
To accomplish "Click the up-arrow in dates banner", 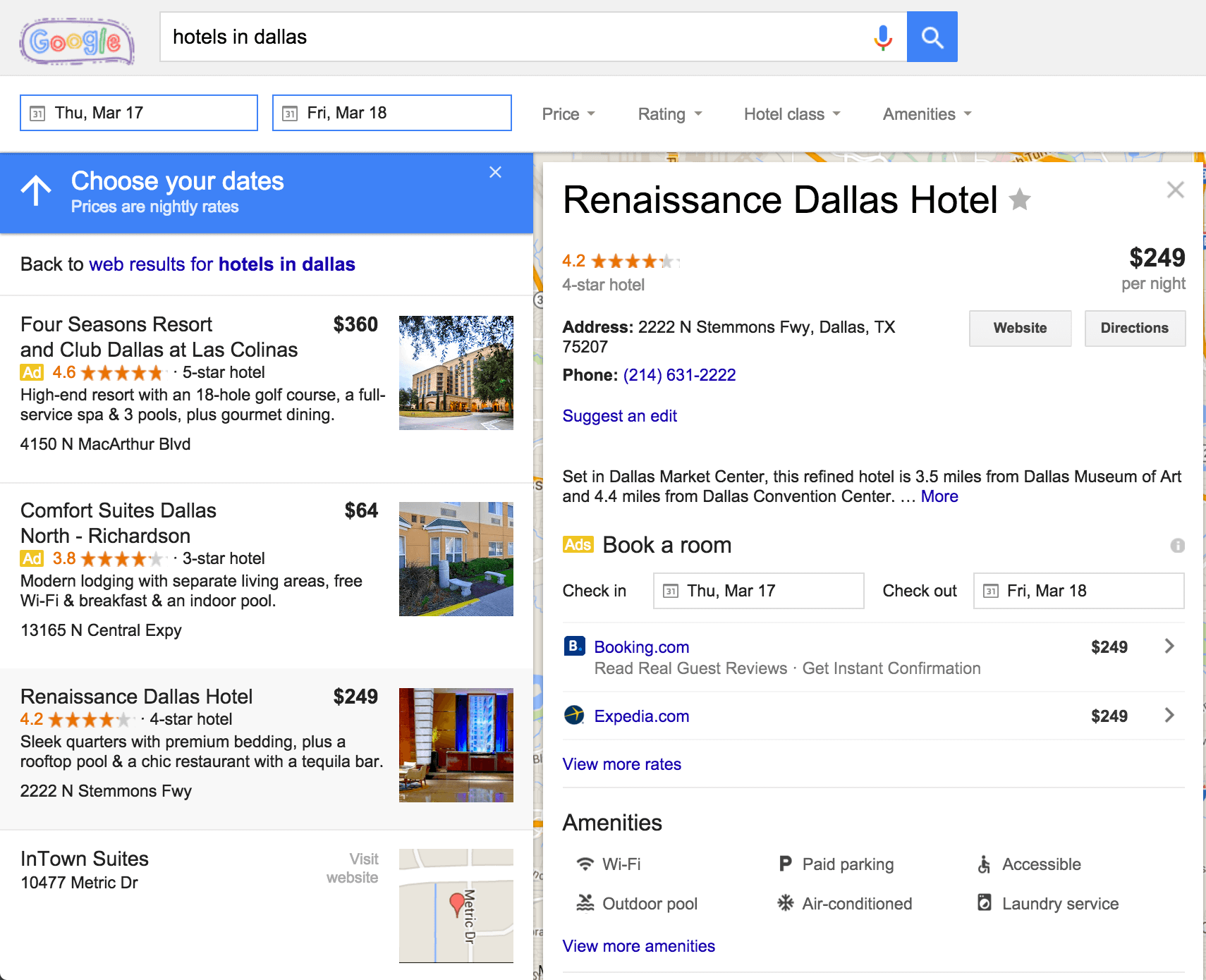I will [x=36, y=190].
